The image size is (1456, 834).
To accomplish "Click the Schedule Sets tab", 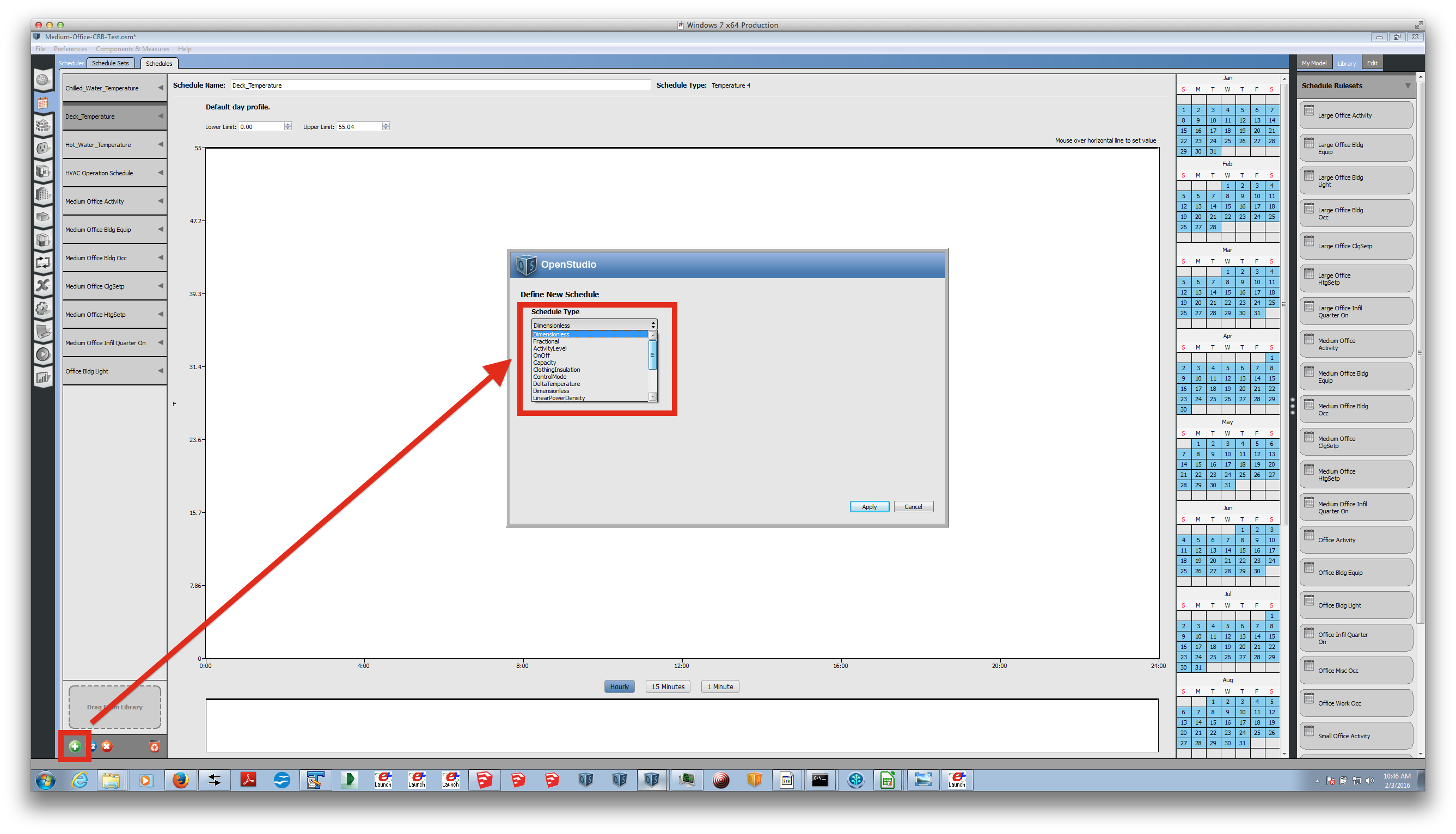I will click(x=111, y=62).
